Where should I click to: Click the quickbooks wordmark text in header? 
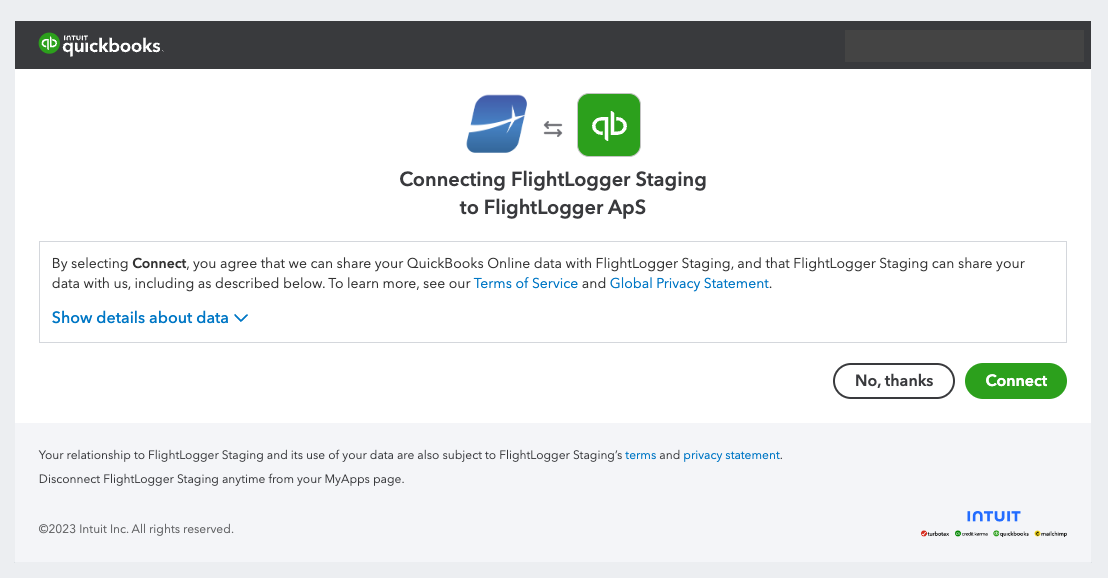[110, 45]
